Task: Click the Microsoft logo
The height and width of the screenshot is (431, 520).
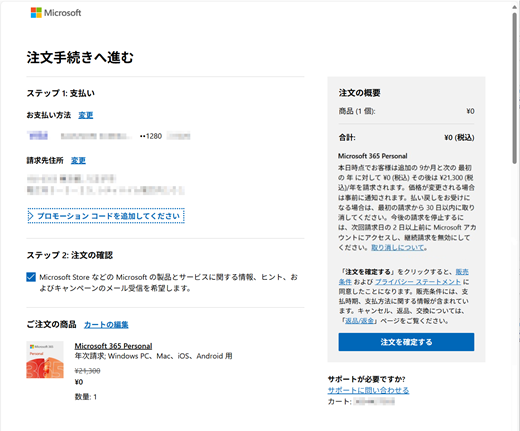Action: 56,13
